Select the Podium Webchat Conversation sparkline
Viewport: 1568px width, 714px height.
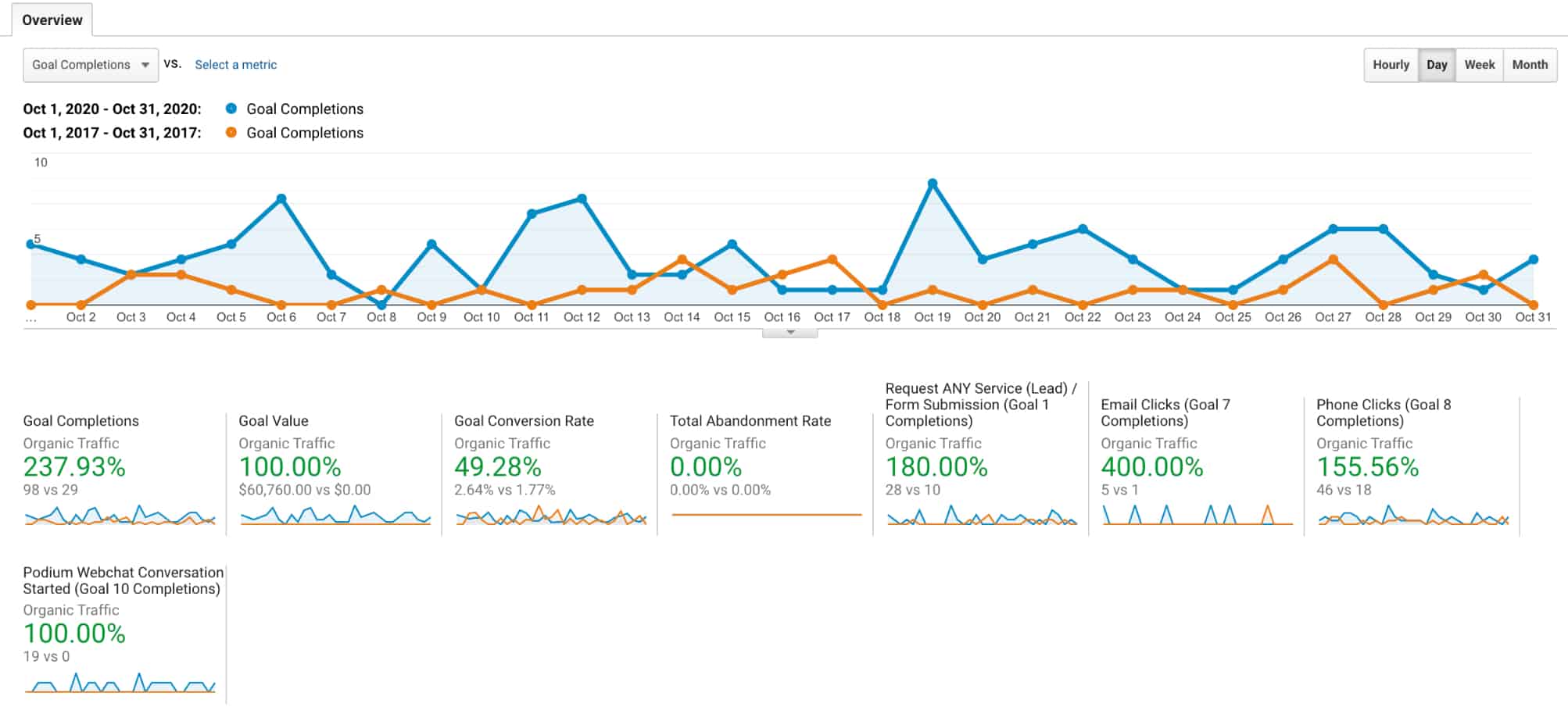coord(120,683)
